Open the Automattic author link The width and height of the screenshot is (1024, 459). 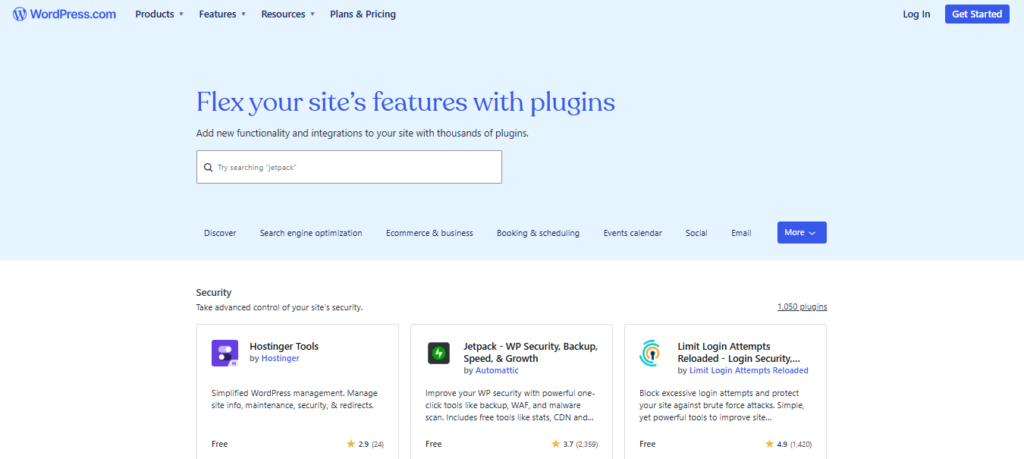(495, 370)
